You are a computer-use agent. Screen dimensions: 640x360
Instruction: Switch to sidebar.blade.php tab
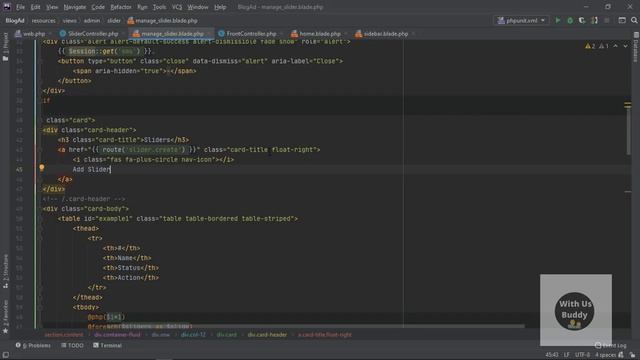385,34
